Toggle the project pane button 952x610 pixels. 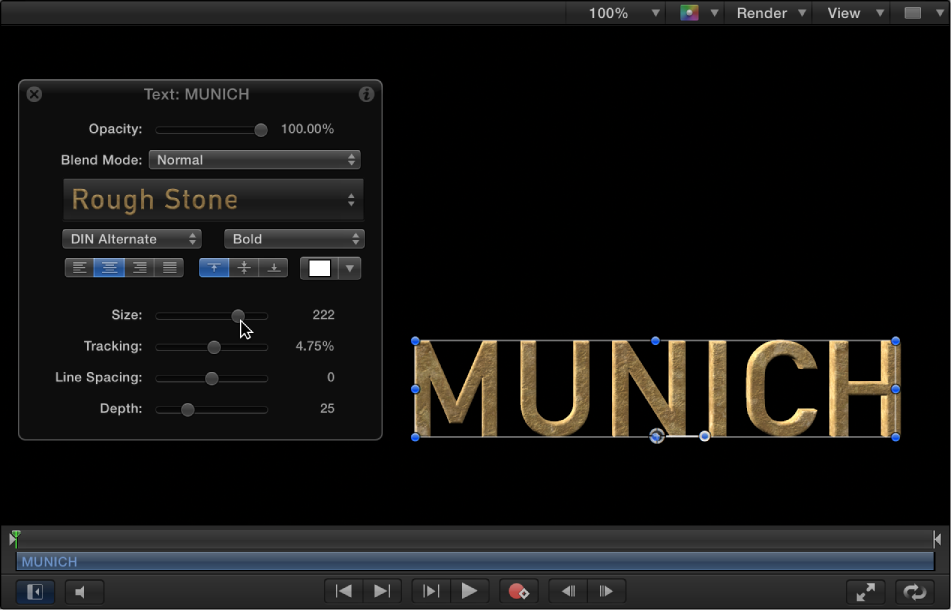pyautogui.click(x=34, y=592)
